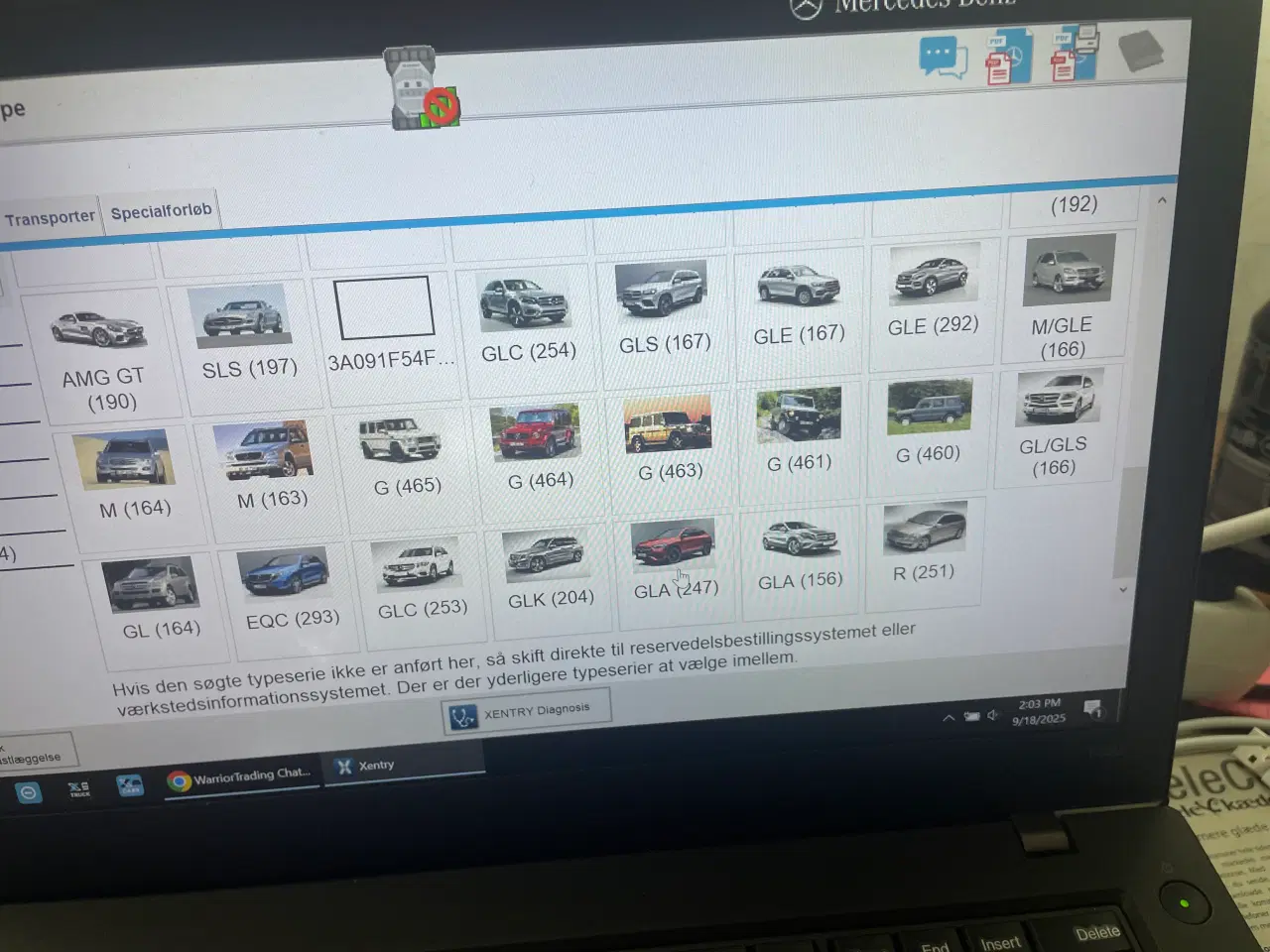Expand the hidden system tray icons chevron

pos(949,718)
